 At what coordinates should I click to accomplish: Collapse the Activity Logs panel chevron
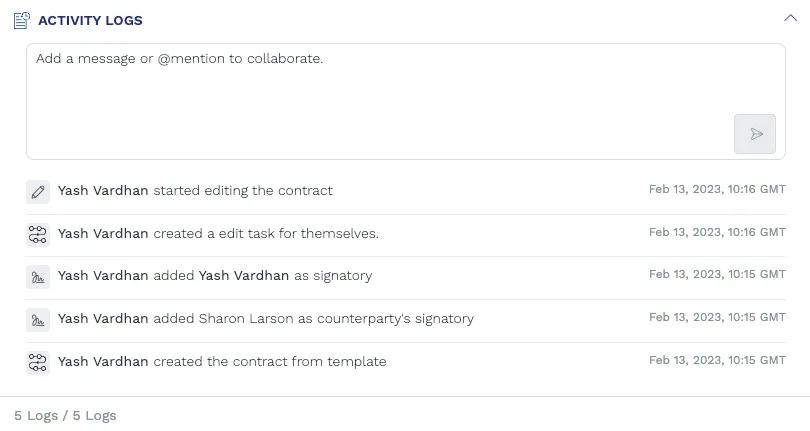point(790,17)
